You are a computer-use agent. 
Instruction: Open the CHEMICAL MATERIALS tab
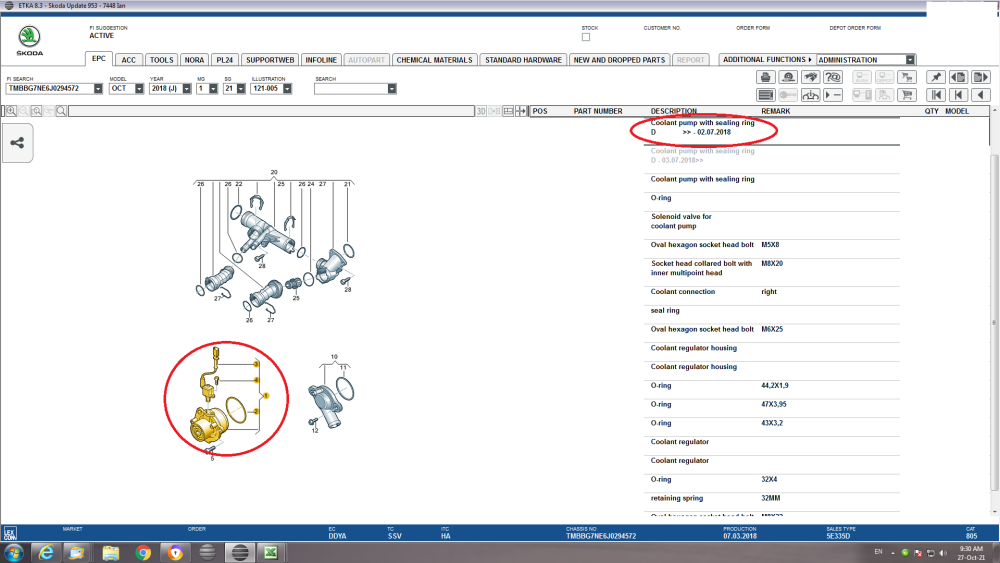pos(434,60)
